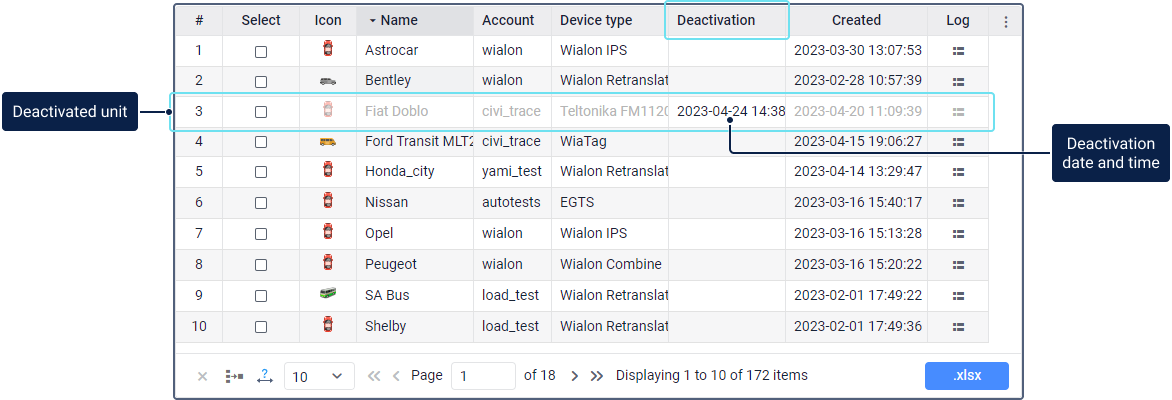
Task: Click the Created column header
Action: 856,20
